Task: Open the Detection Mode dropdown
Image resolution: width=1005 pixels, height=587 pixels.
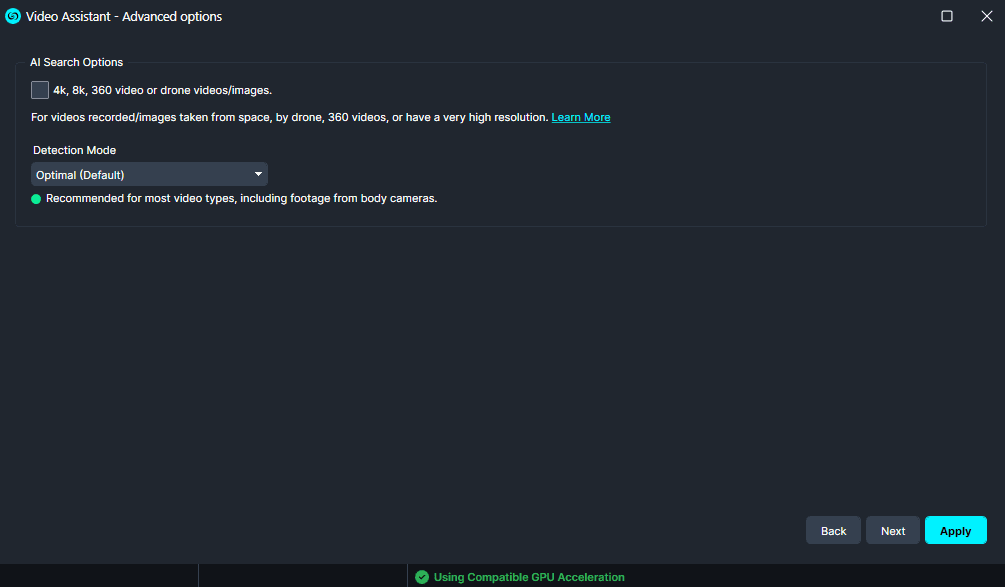Action: [x=149, y=174]
